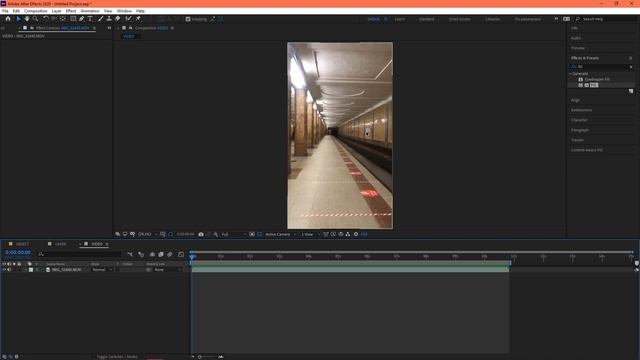Open the Layer menu
This screenshot has height=360, width=640.
click(x=57, y=11)
